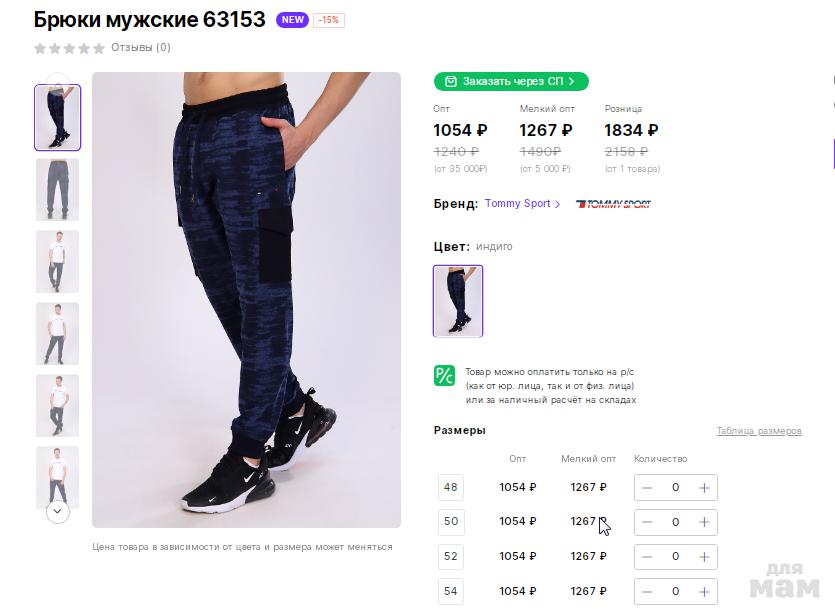This screenshot has width=835, height=612.
Task: Select size 50 box
Action: pyautogui.click(x=451, y=522)
